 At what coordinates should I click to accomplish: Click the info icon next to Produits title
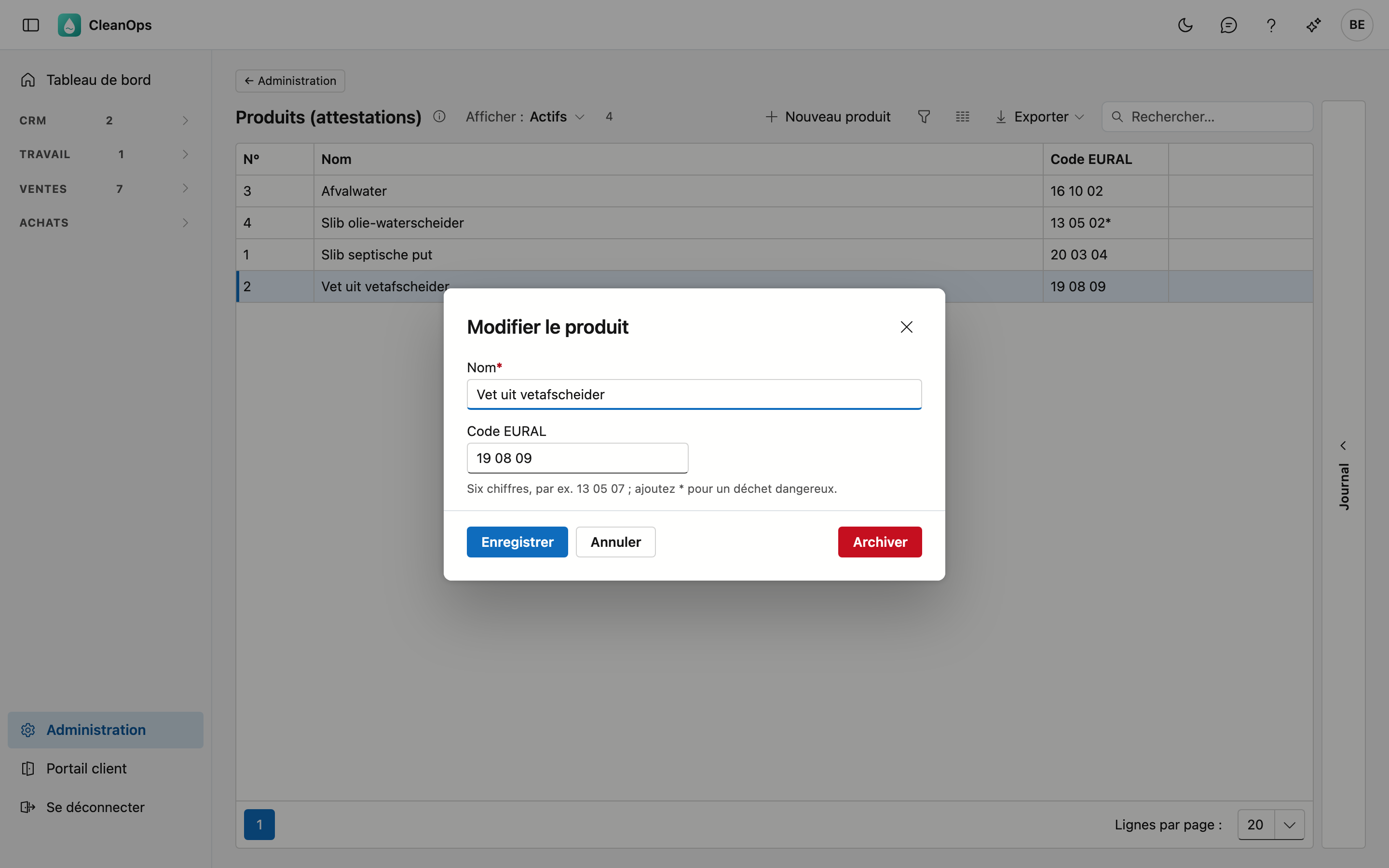(x=439, y=117)
